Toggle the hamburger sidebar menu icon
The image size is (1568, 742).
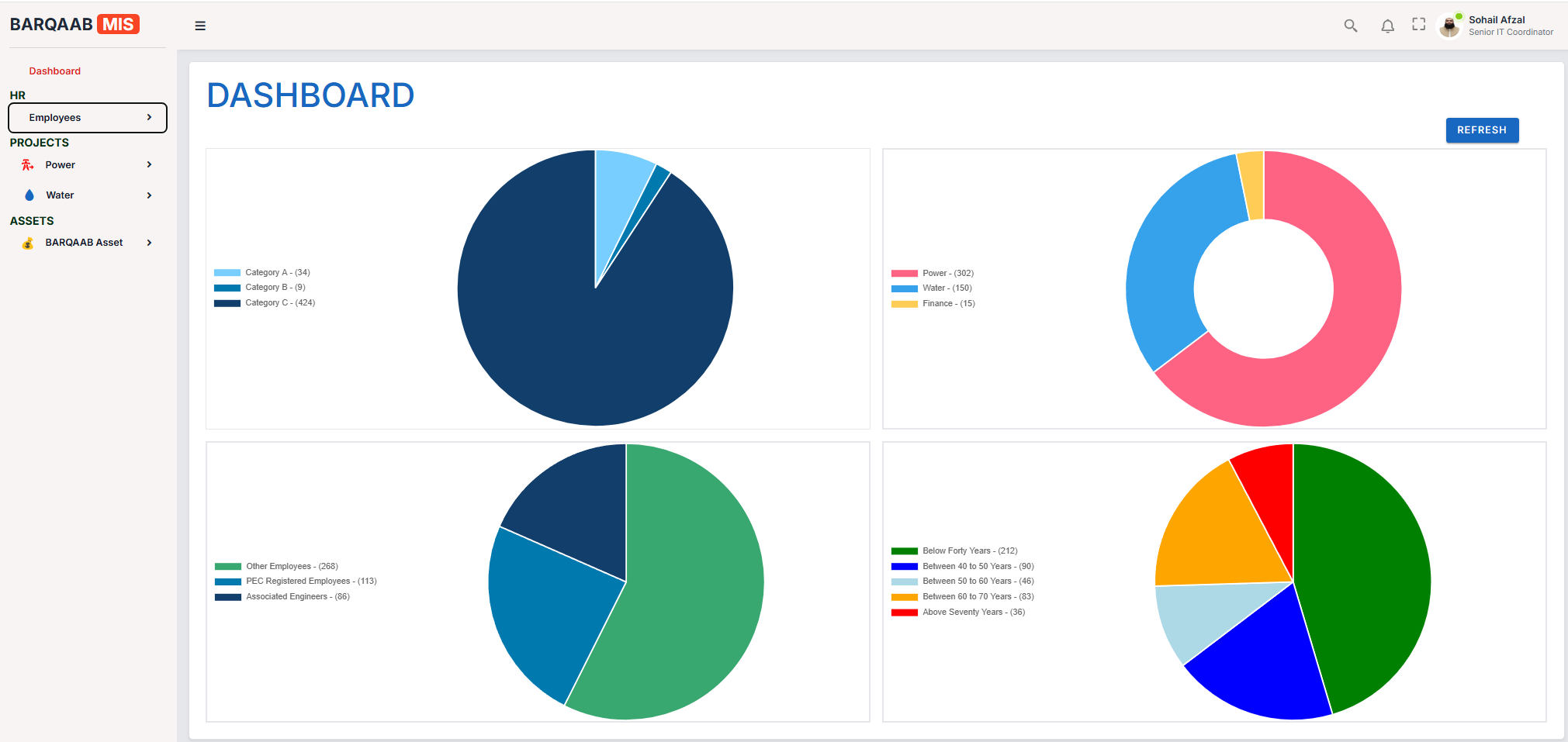[x=200, y=26]
